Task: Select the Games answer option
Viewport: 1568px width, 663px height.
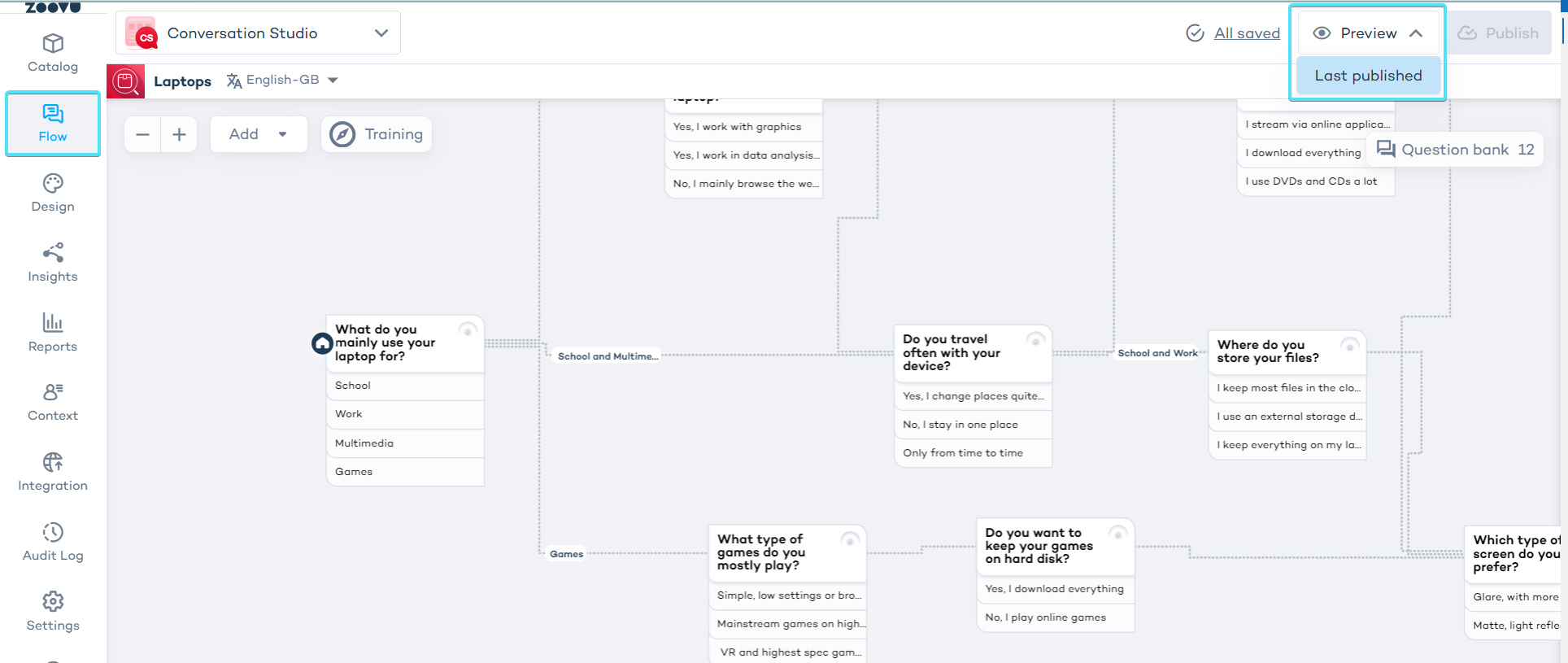Action: point(355,472)
